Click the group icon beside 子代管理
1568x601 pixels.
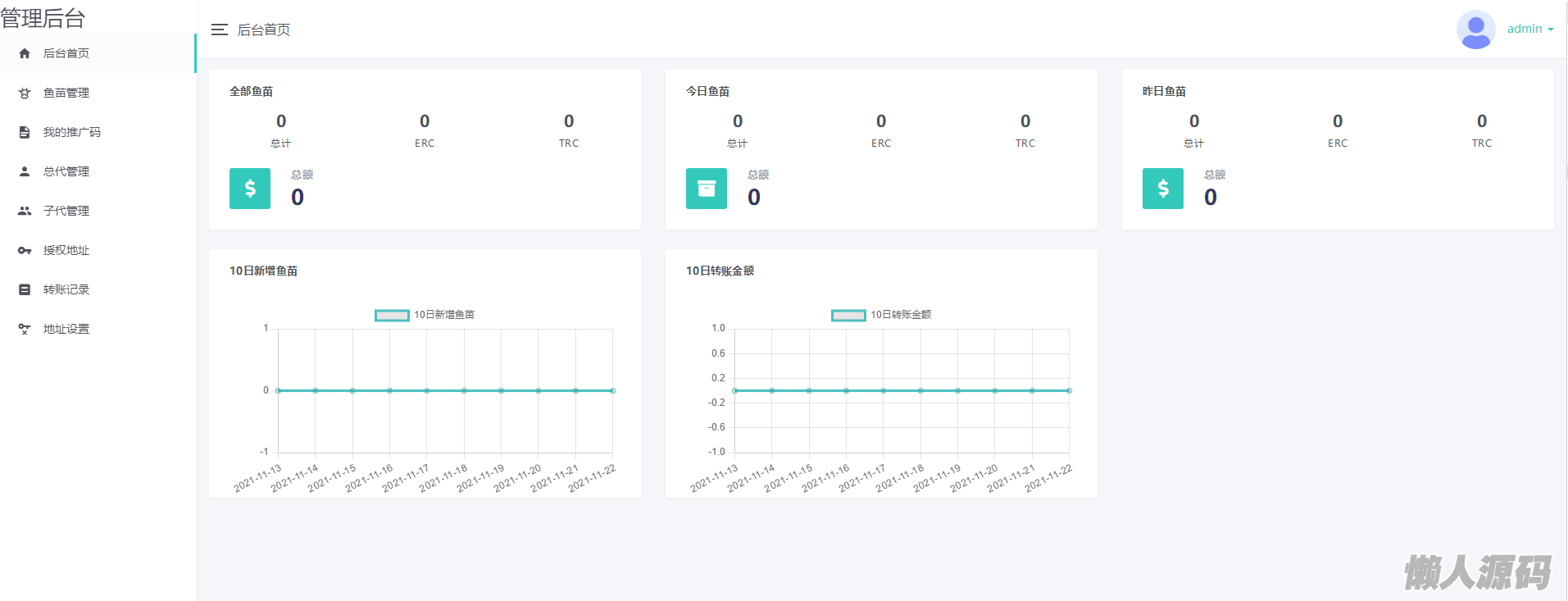(25, 211)
